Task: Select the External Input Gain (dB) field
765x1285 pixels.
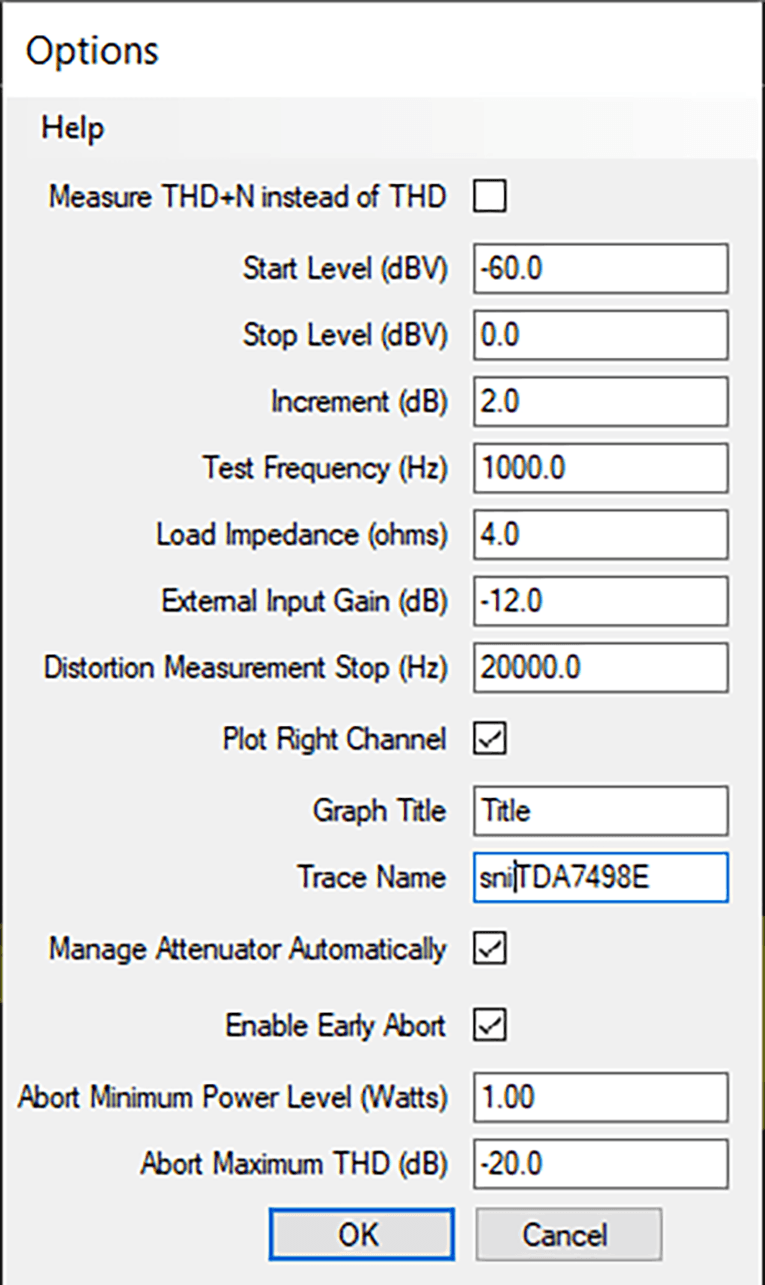Action: coord(600,601)
